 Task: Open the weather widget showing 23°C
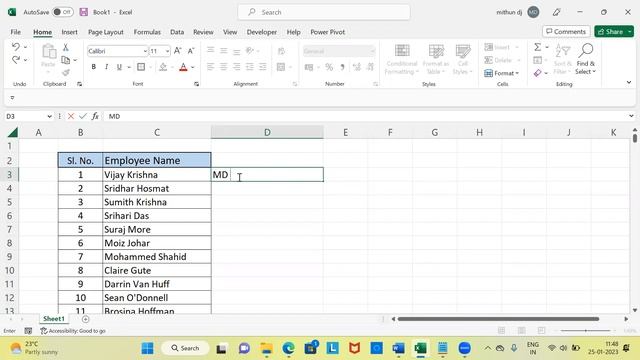click(x=34, y=348)
